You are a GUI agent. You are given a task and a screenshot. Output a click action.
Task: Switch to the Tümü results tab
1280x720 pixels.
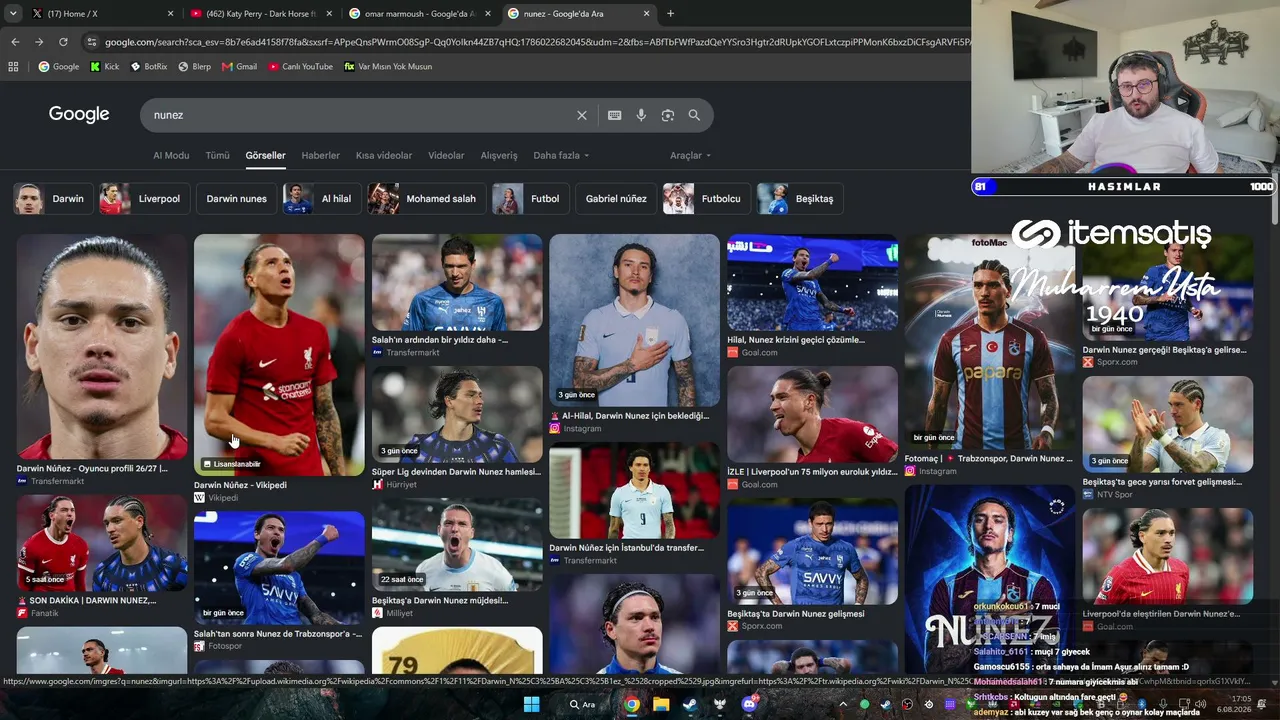(x=217, y=156)
